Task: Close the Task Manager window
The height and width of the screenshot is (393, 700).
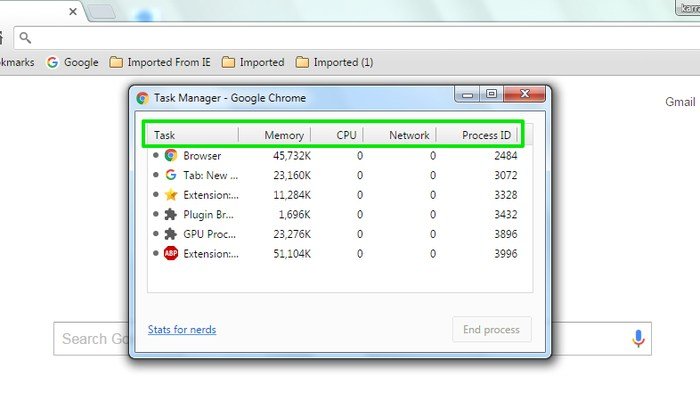Action: 525,94
